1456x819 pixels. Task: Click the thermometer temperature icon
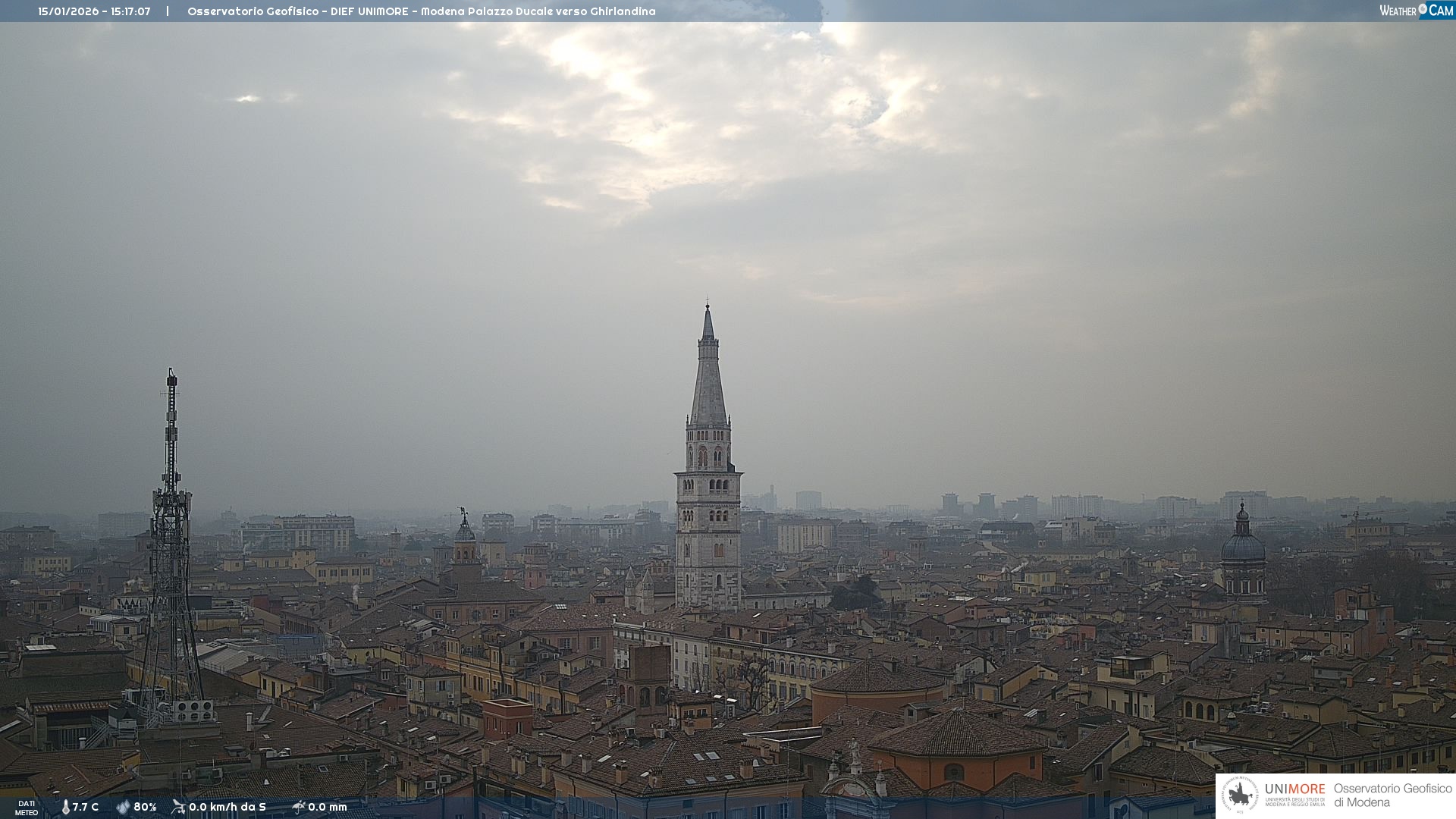click(65, 807)
